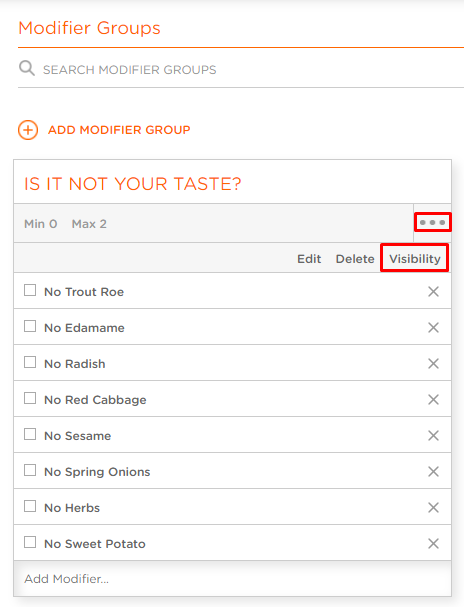The image size is (464, 607).
Task: Click ADD MODIFIER GROUP link
Action: point(119,130)
